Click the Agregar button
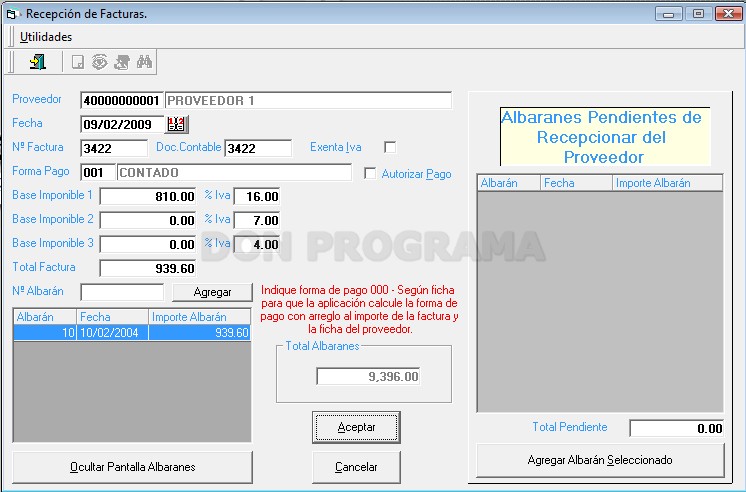The image size is (746, 492). [212, 292]
